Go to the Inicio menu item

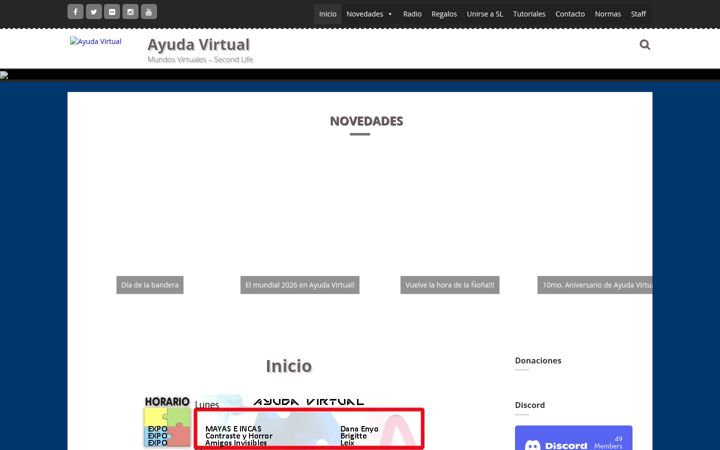pos(327,14)
